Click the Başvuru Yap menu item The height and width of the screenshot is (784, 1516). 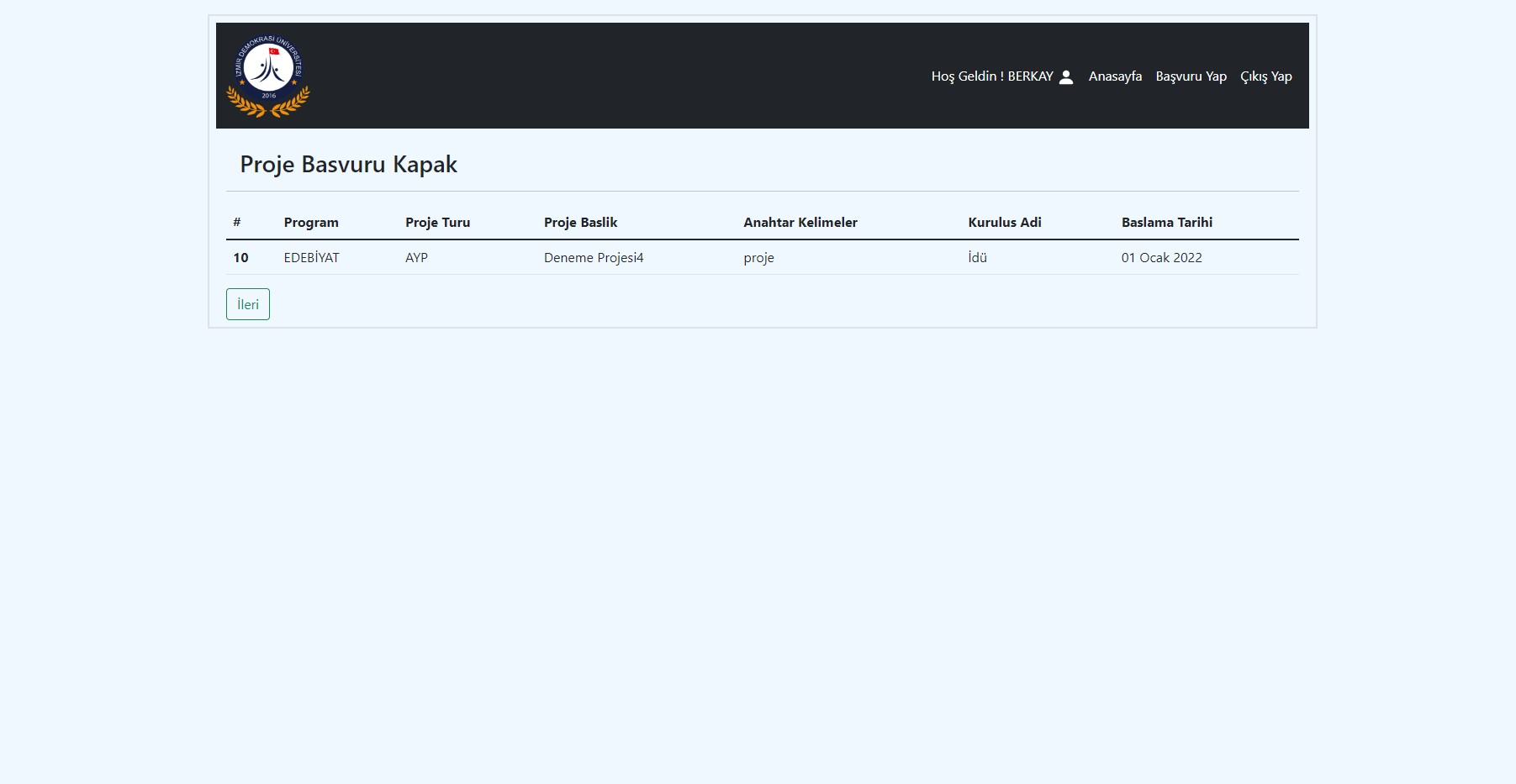(x=1191, y=76)
